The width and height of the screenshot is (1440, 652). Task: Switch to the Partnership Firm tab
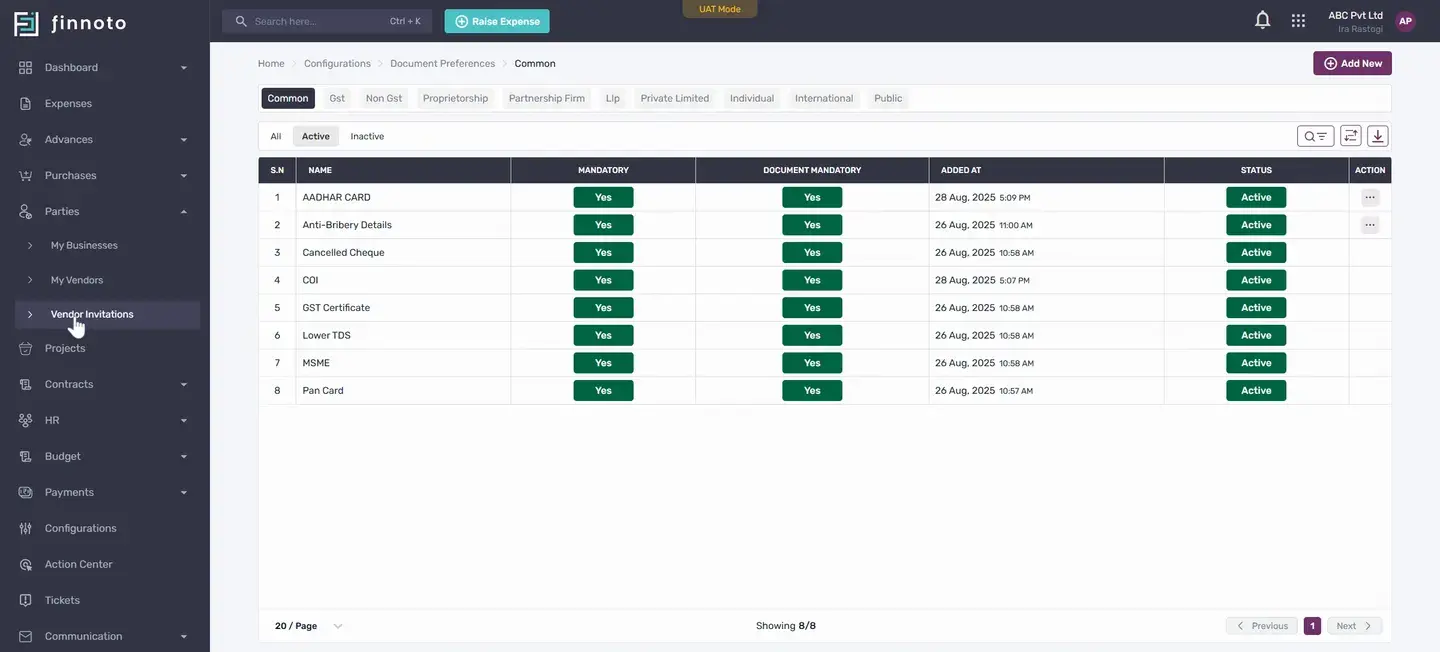pyautogui.click(x=547, y=98)
